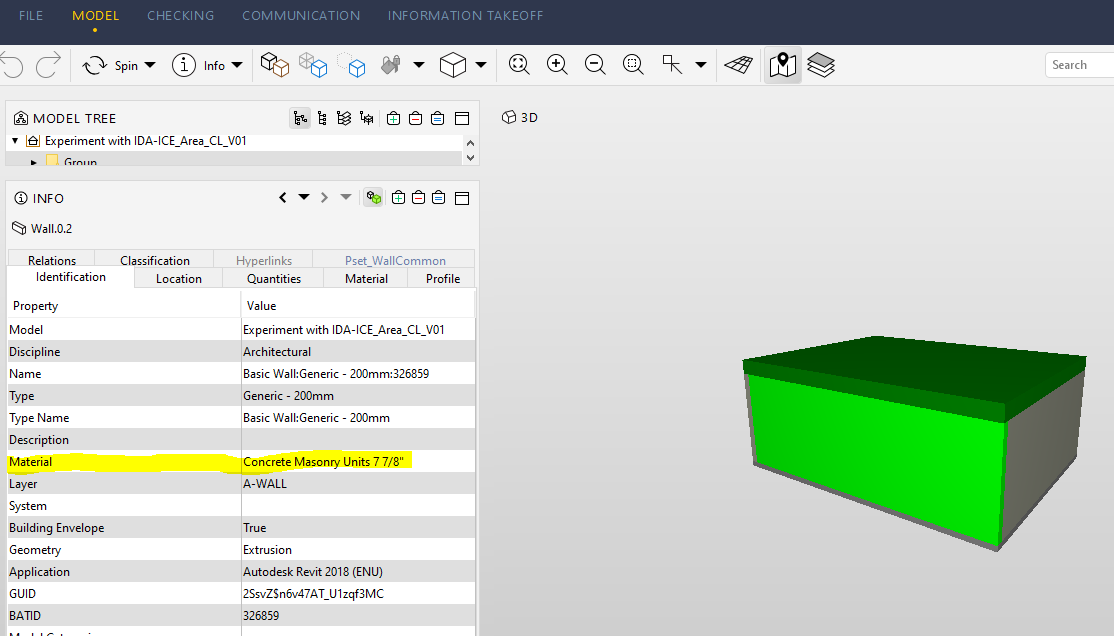Screen dimensions: 1114x636
Task: Enable walk mode via the footprints icon
Action: pyautogui.click(x=783, y=64)
